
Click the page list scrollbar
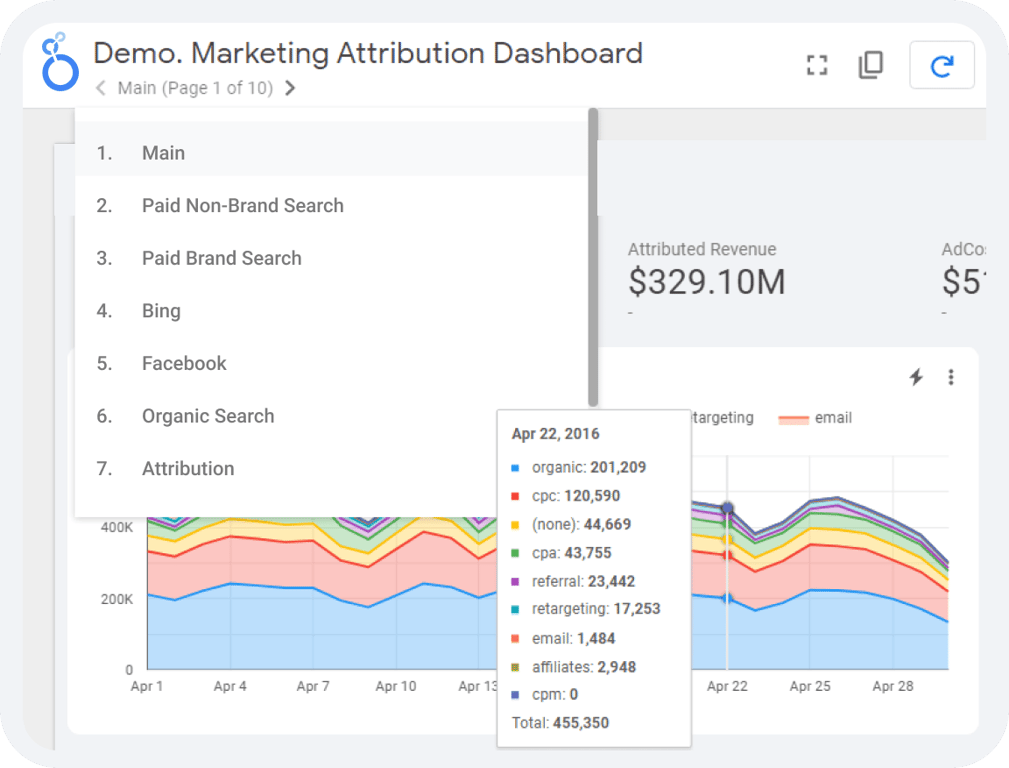pyautogui.click(x=593, y=257)
